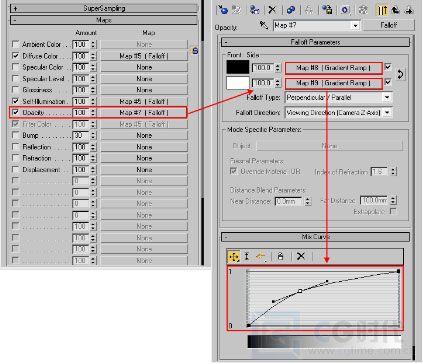Image resolution: width=423 pixels, height=364 pixels.
Task: Click the Specular Color None map button
Action: 144,67
